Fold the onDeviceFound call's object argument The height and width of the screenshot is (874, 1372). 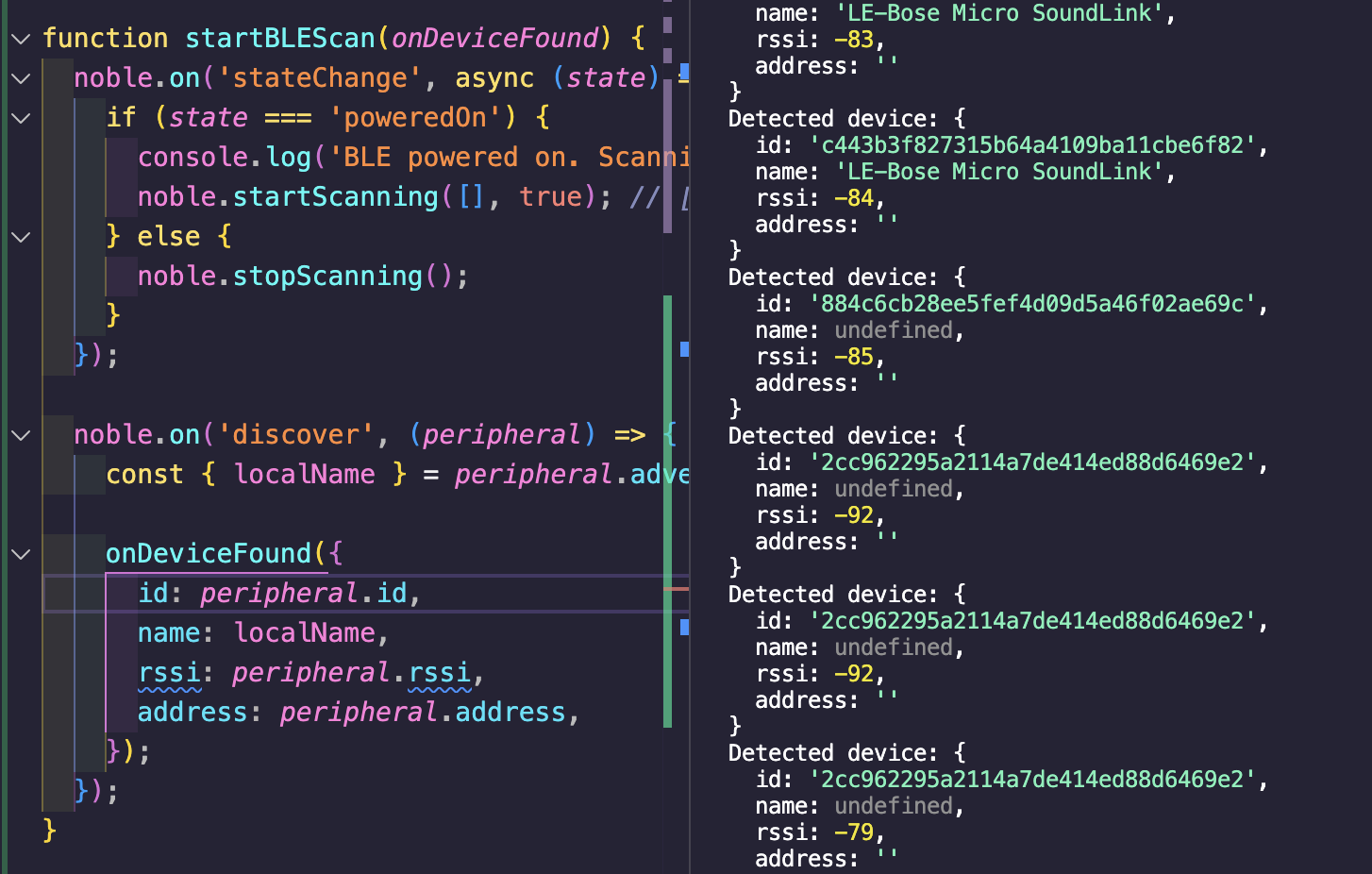(21, 554)
